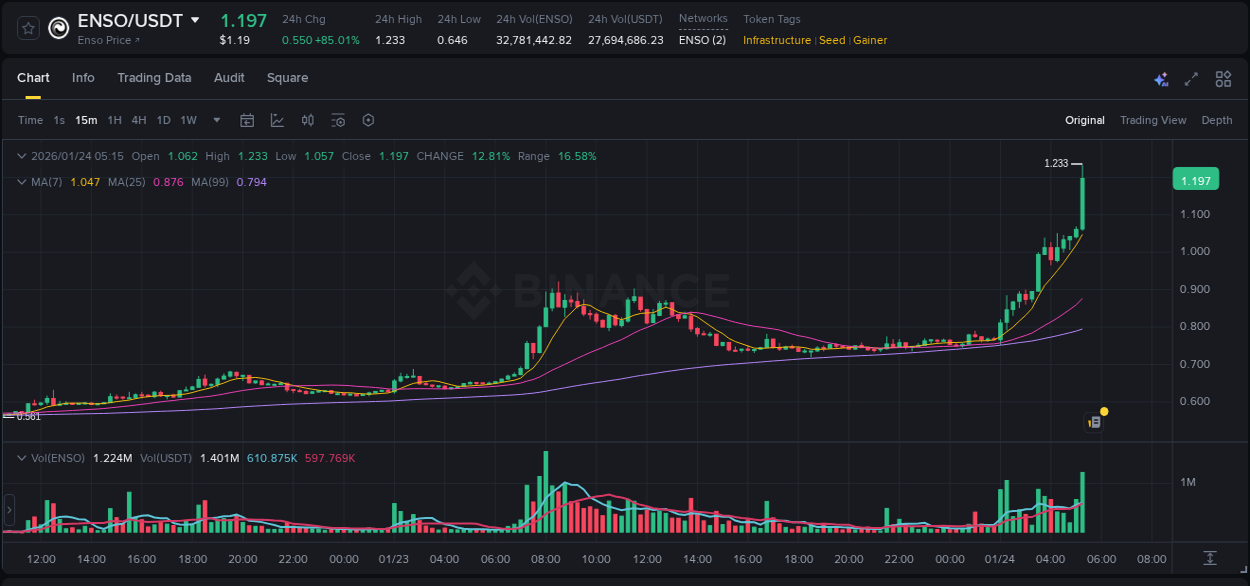
Task: Open the ENSO/USDT pair selector dropdown
Action: 195,19
